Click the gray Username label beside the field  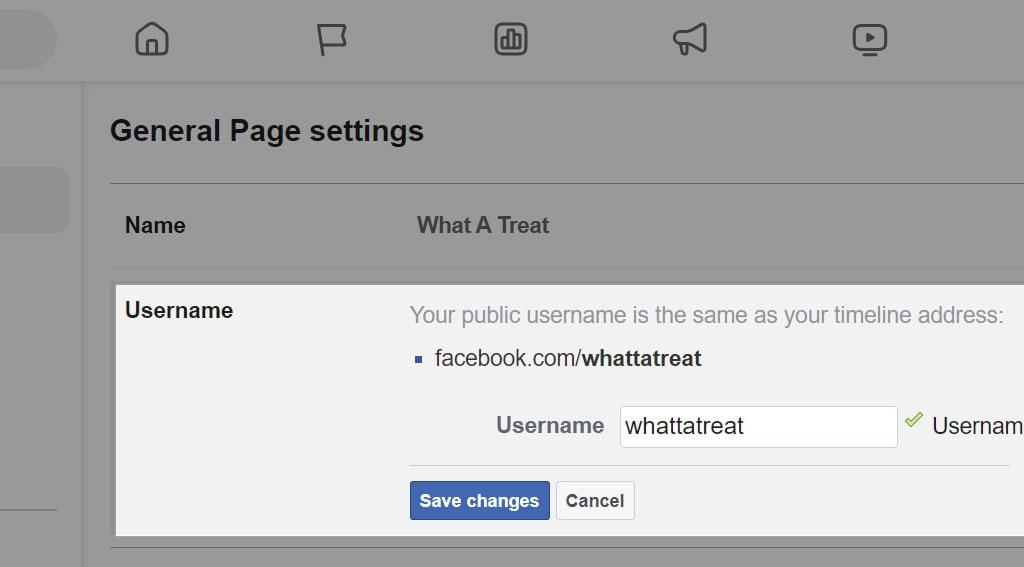[x=550, y=426]
